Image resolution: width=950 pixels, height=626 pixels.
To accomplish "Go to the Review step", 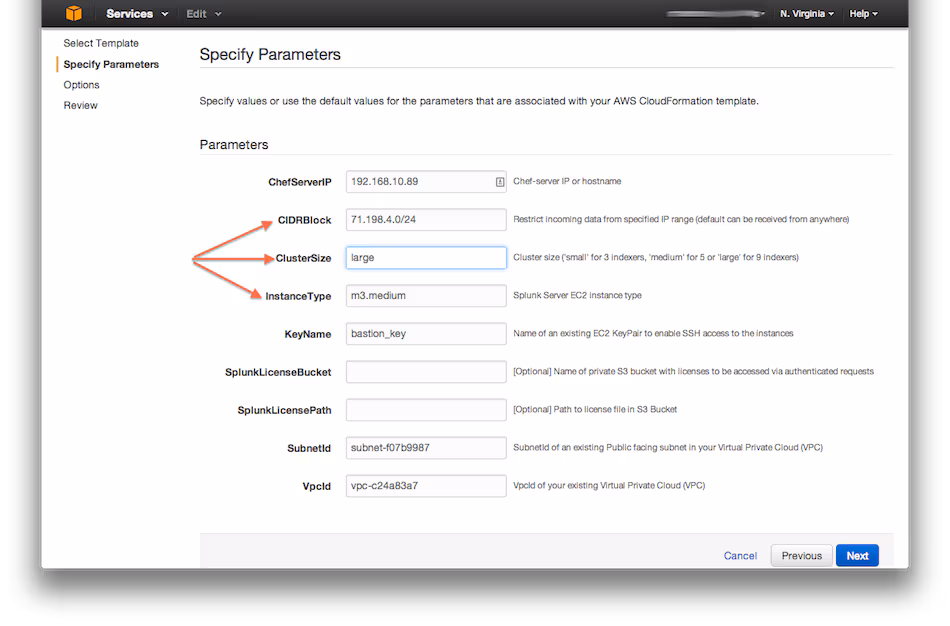I will click(x=80, y=105).
